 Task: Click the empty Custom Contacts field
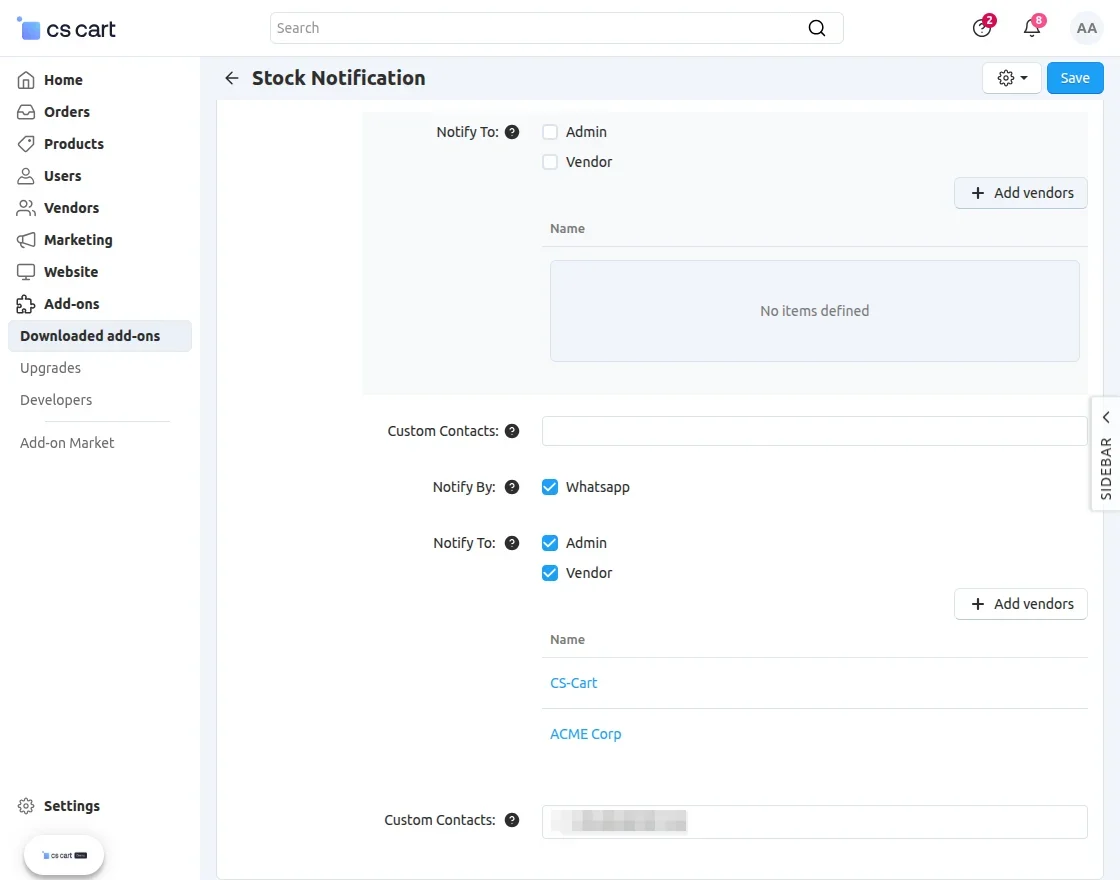click(814, 431)
